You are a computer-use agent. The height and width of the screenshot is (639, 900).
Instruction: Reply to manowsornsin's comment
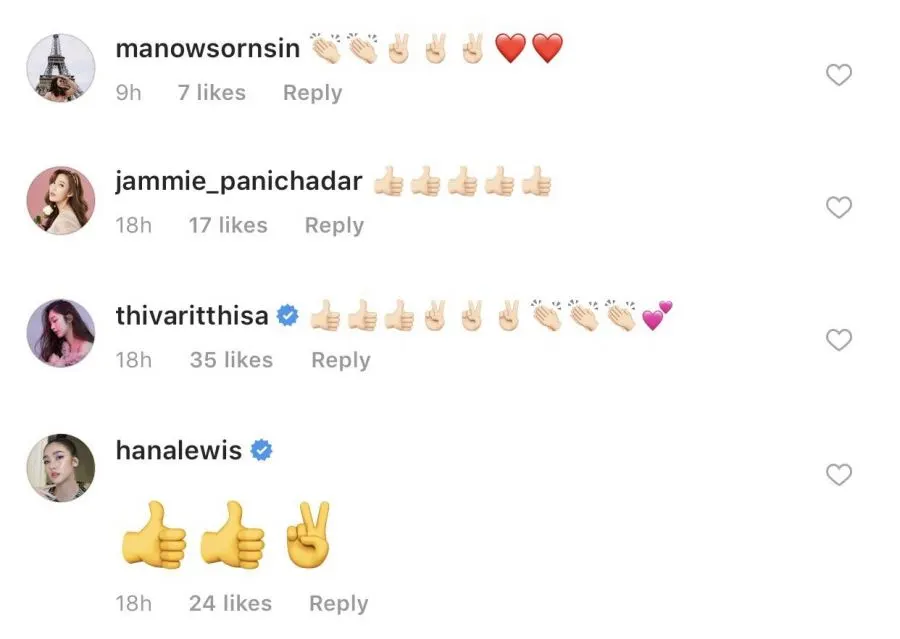click(312, 93)
